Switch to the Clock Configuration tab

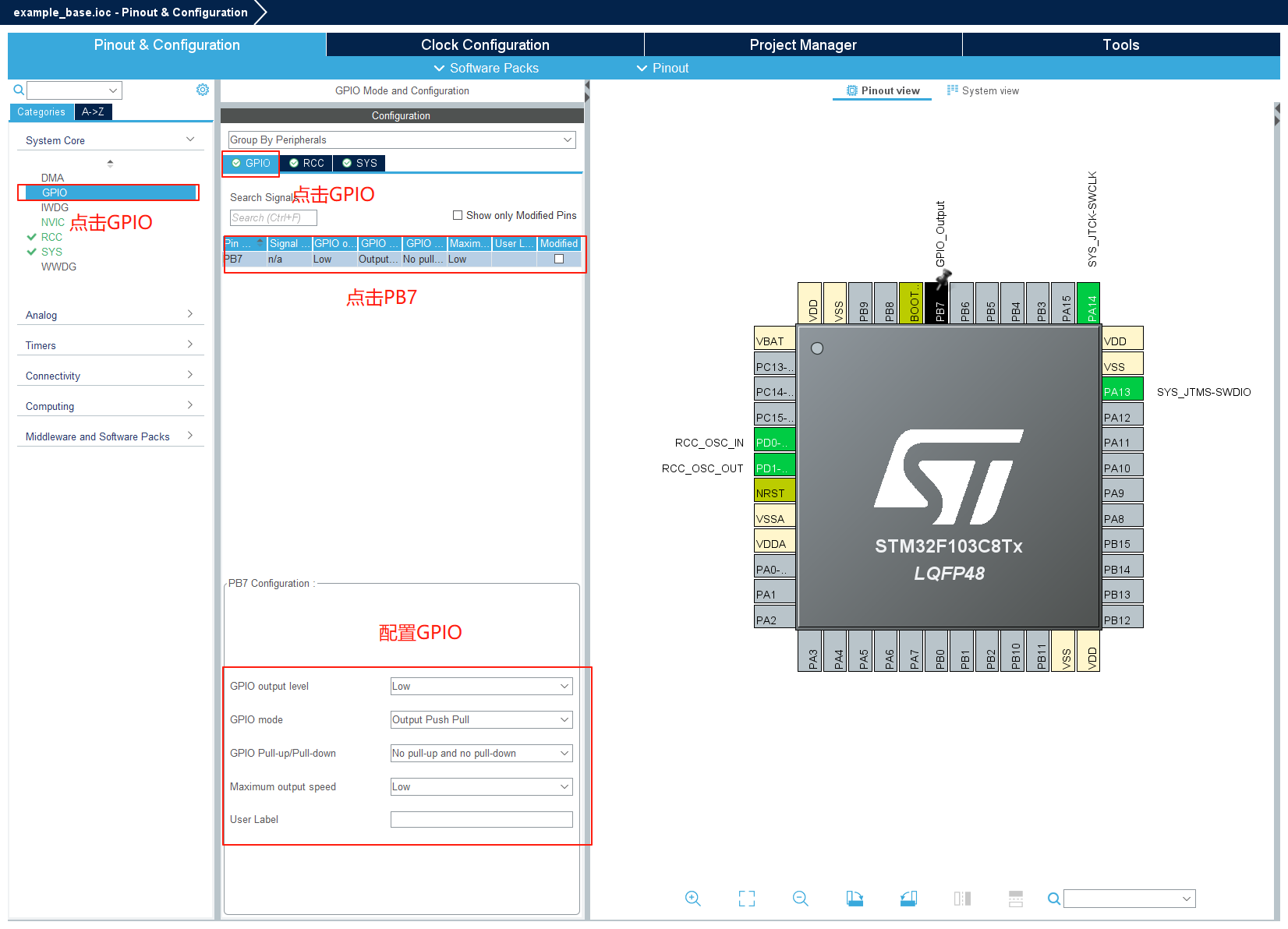485,44
